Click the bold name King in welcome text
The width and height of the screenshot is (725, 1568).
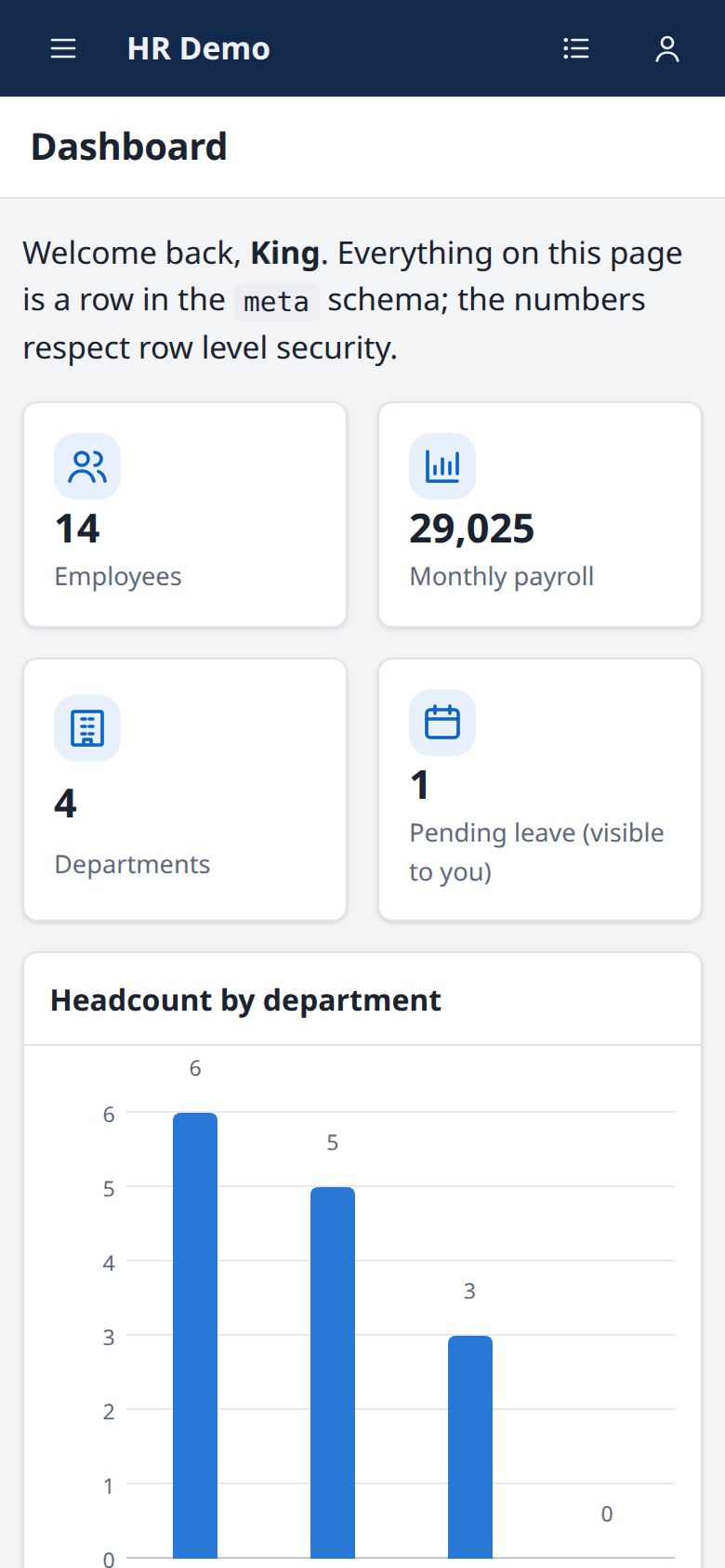pyautogui.click(x=285, y=253)
